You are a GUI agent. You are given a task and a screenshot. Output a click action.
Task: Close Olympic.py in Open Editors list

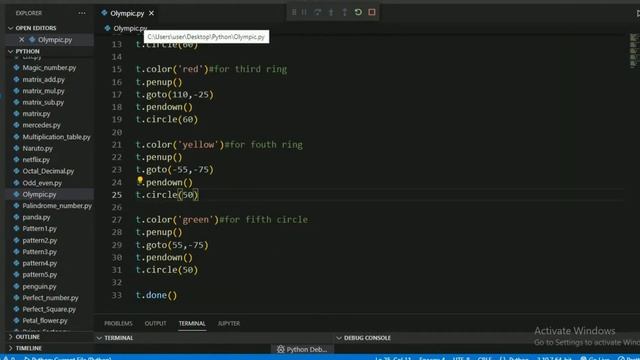[22, 40]
